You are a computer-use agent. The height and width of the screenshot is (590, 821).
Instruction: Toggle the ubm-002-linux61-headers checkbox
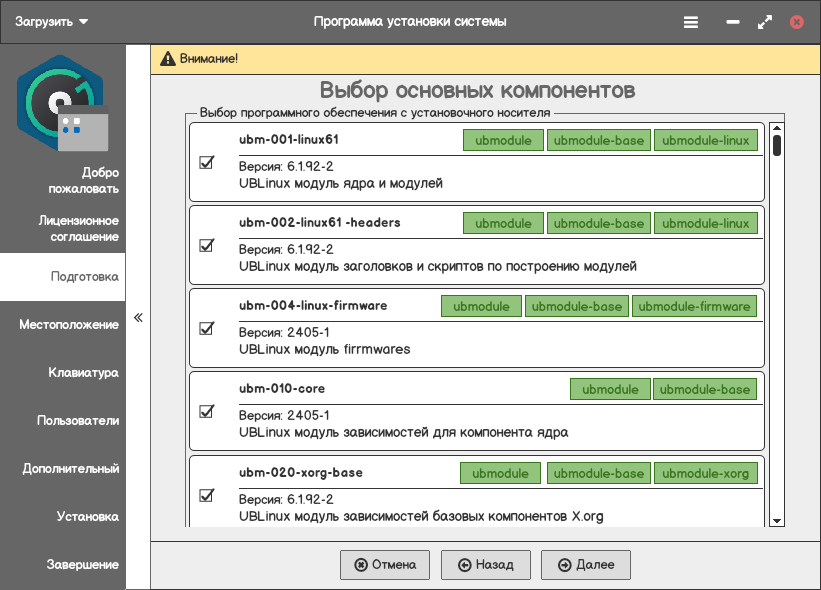tap(207, 245)
